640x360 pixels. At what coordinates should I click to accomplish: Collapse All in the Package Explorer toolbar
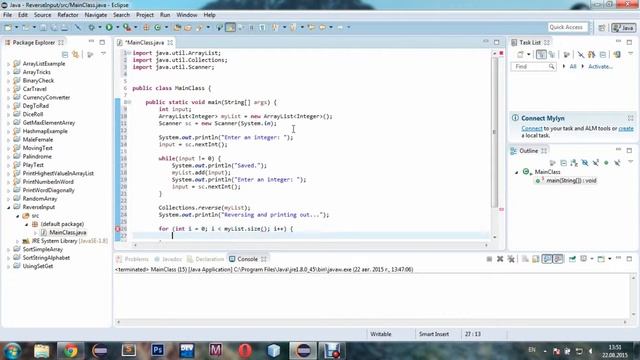click(x=65, y=54)
